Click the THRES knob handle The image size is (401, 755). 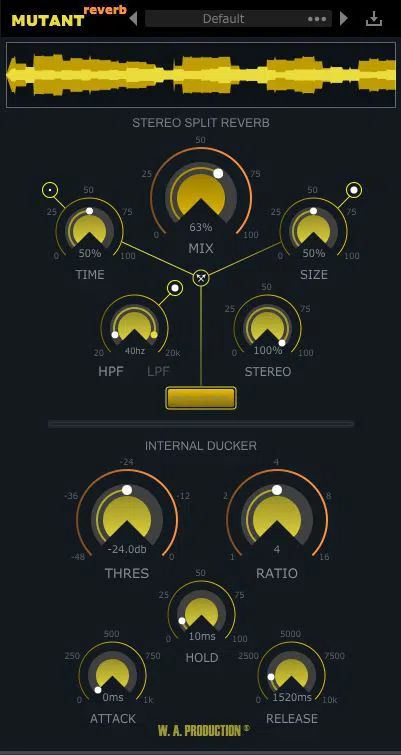tap(127, 490)
